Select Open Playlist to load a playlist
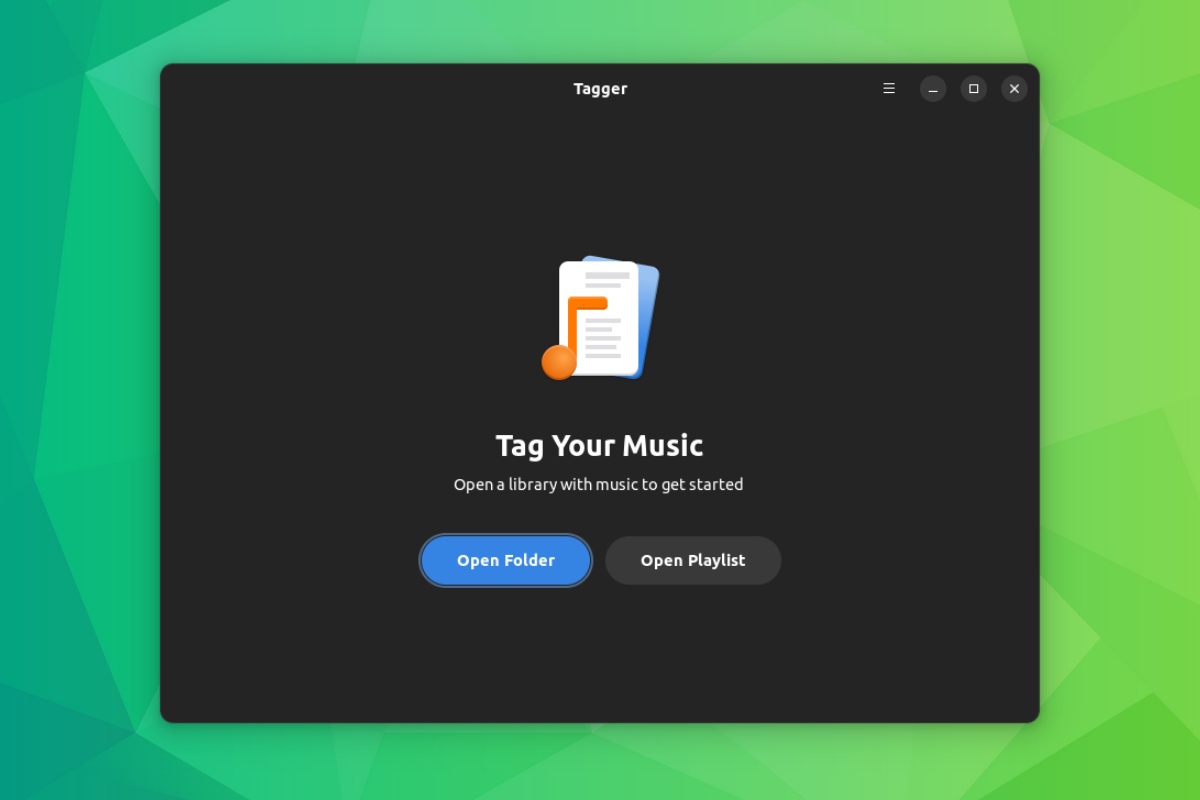 coord(692,560)
